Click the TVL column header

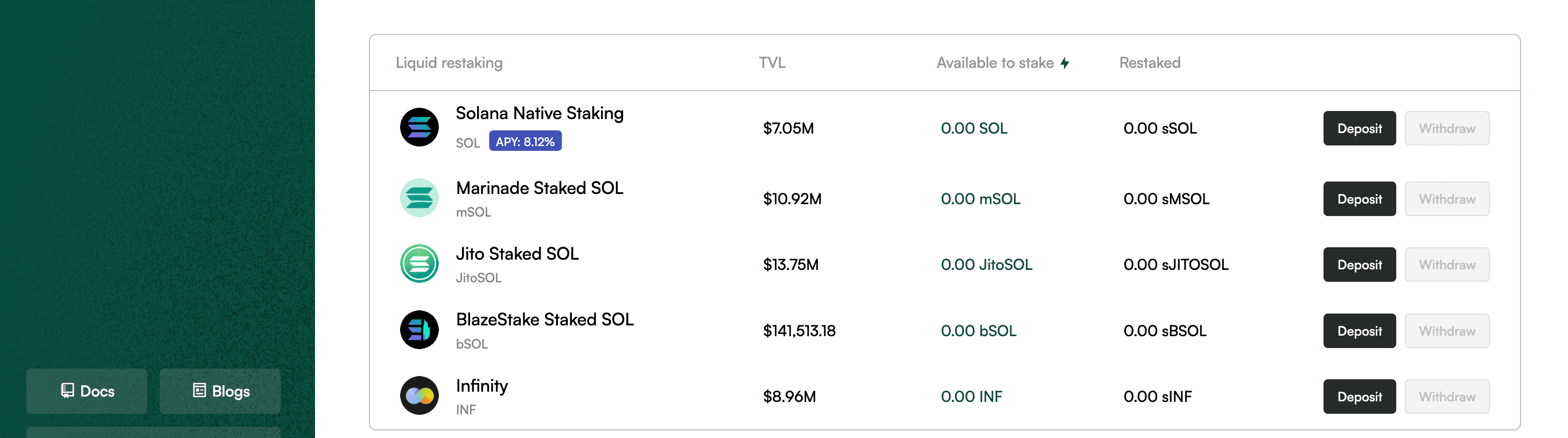coord(772,62)
